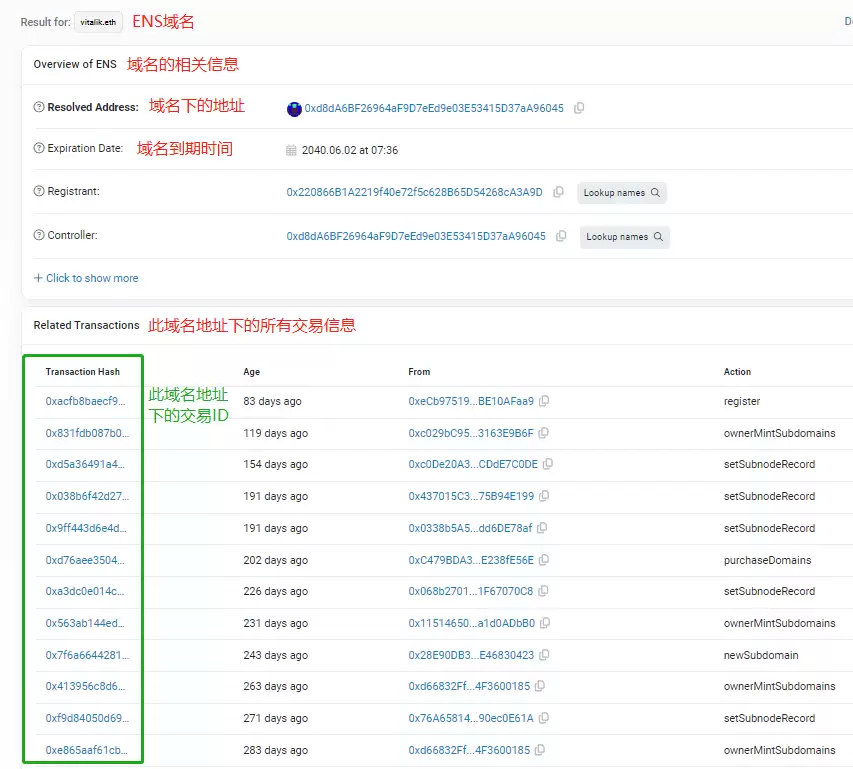Click the help icon next to the Controller label
This screenshot has height=769, width=853.
pyautogui.click(x=37, y=235)
